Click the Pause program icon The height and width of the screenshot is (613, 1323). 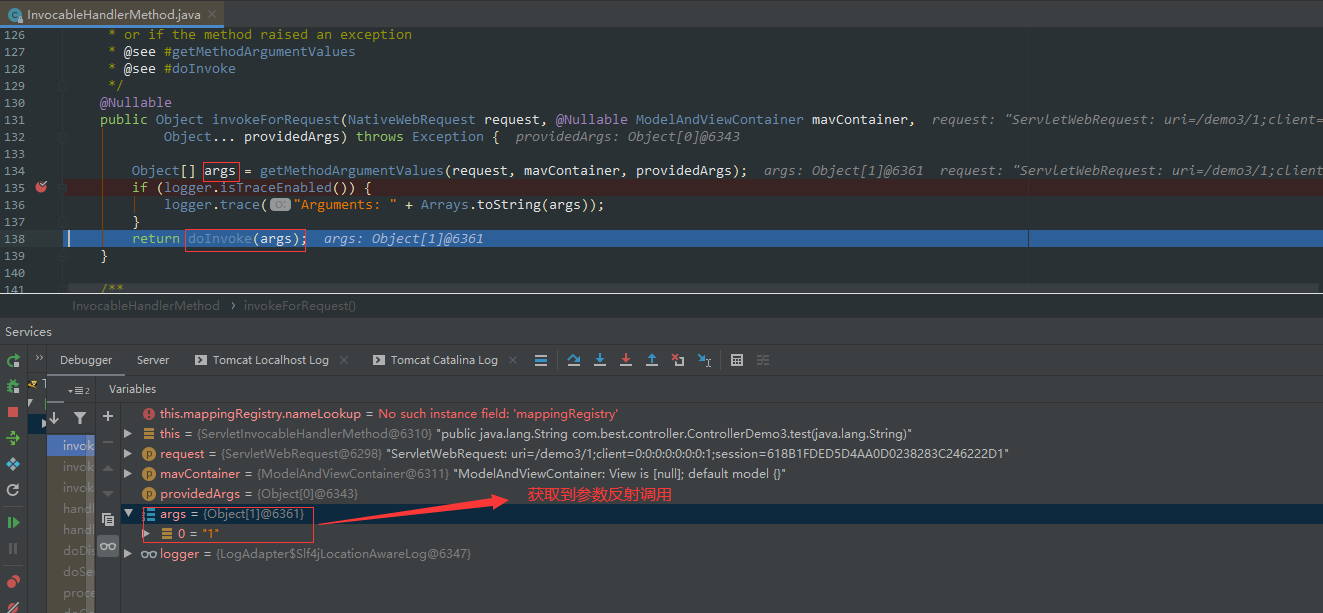pos(13,548)
